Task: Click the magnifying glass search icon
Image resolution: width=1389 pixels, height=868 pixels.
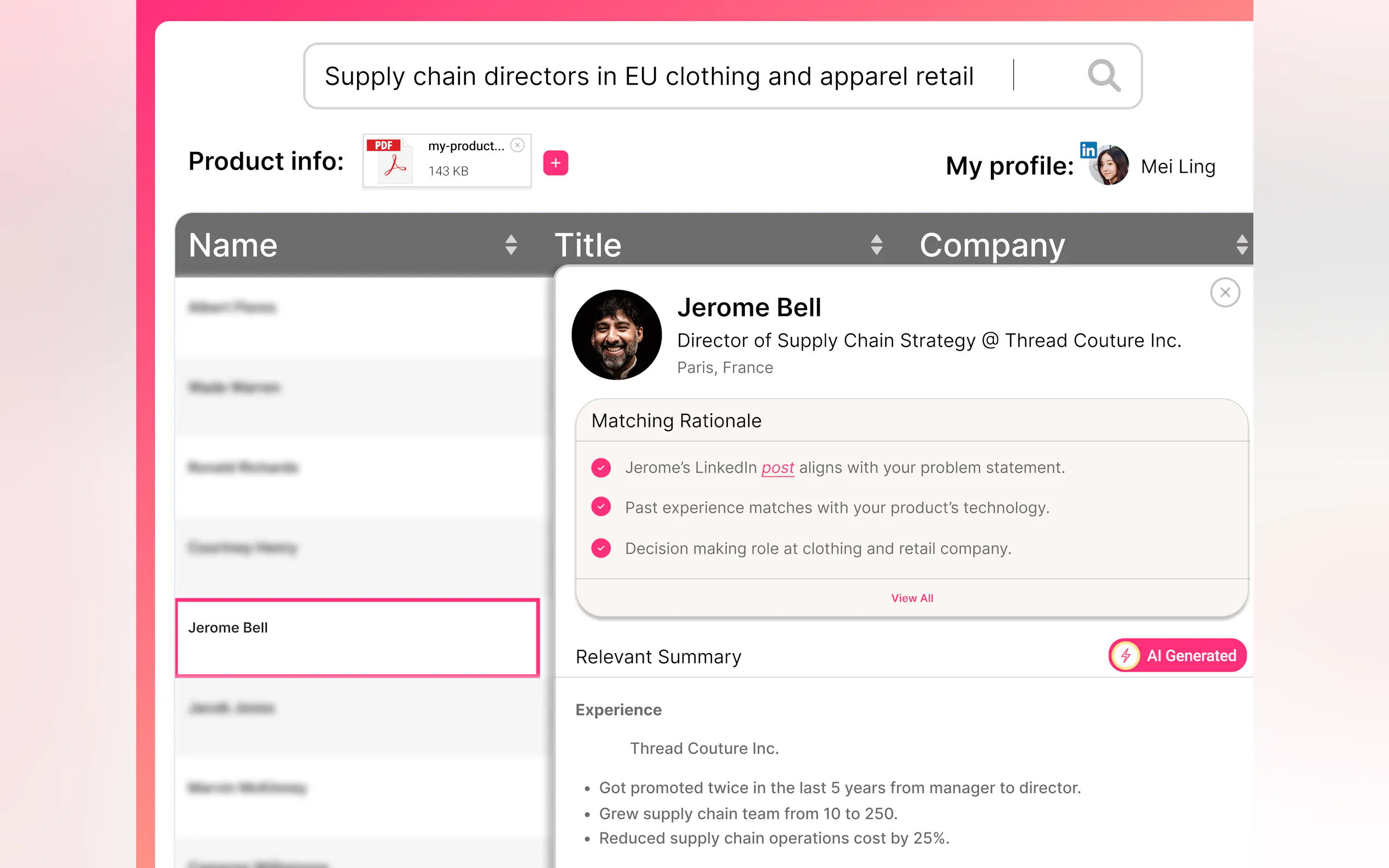Action: pyautogui.click(x=1104, y=76)
